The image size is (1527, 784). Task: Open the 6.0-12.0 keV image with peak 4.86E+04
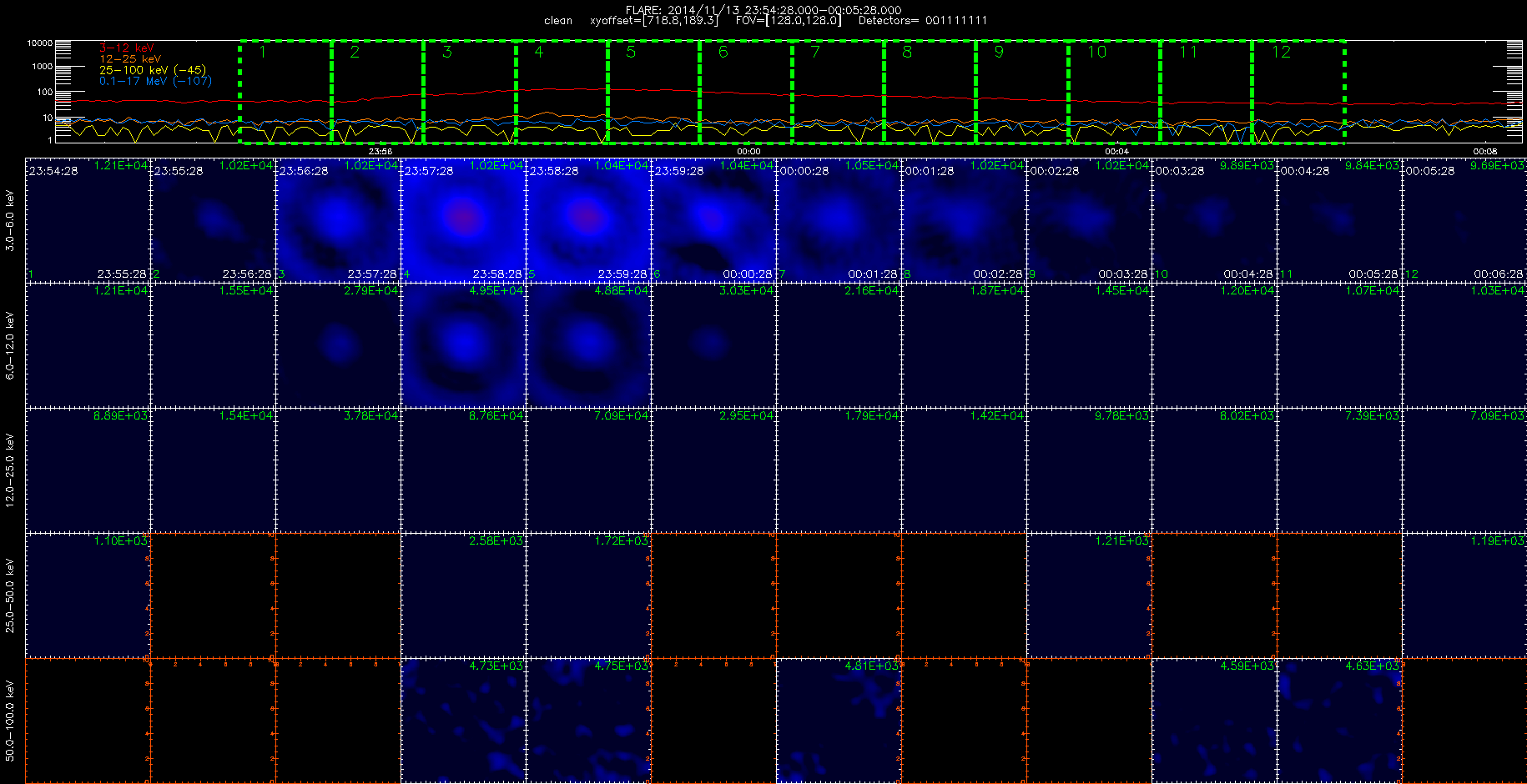(x=588, y=344)
